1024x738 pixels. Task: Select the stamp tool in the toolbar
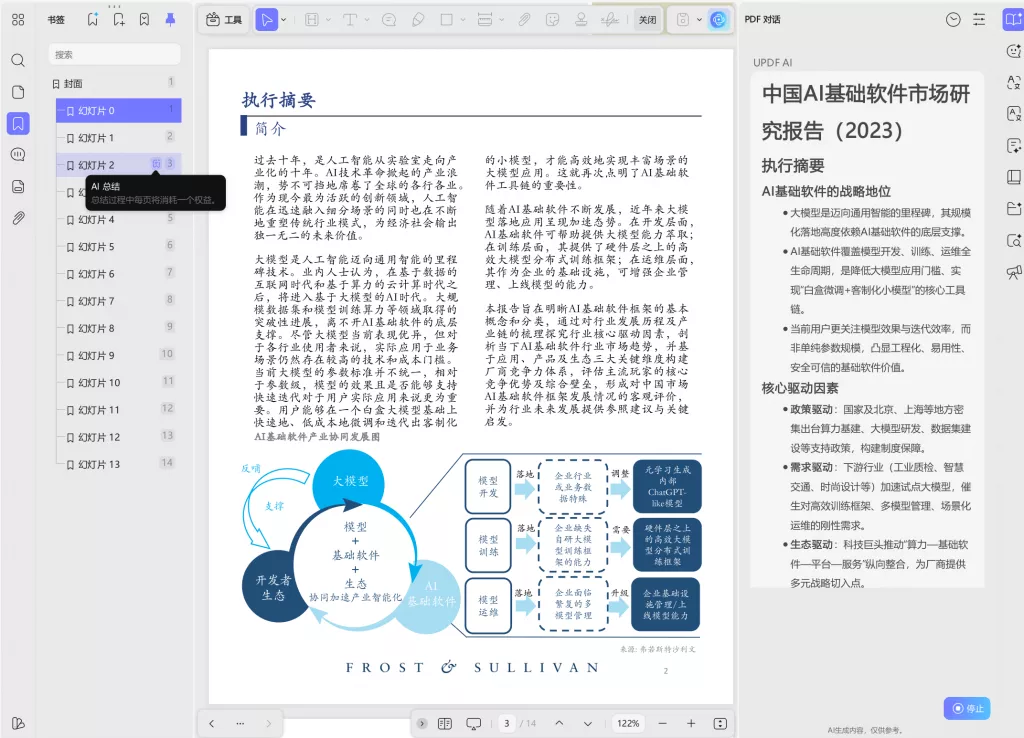coord(581,19)
